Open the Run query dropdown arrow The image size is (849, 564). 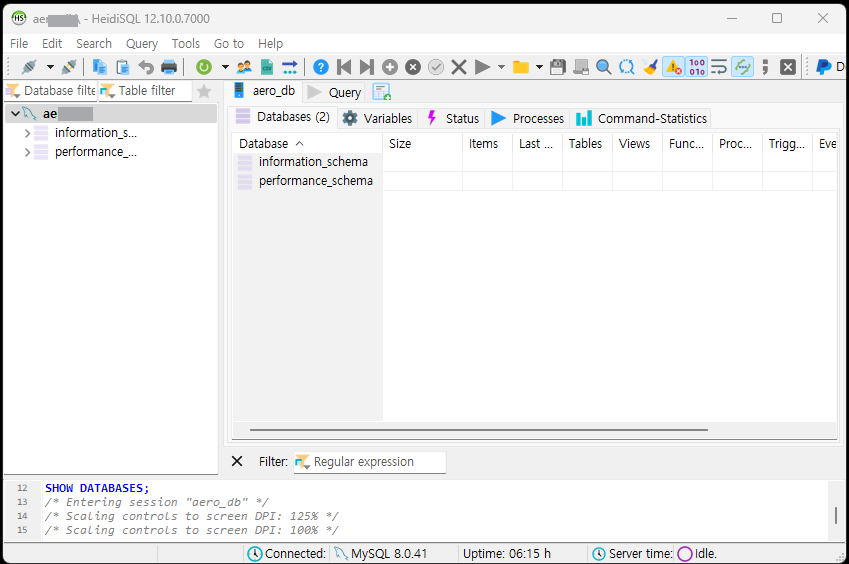point(501,67)
